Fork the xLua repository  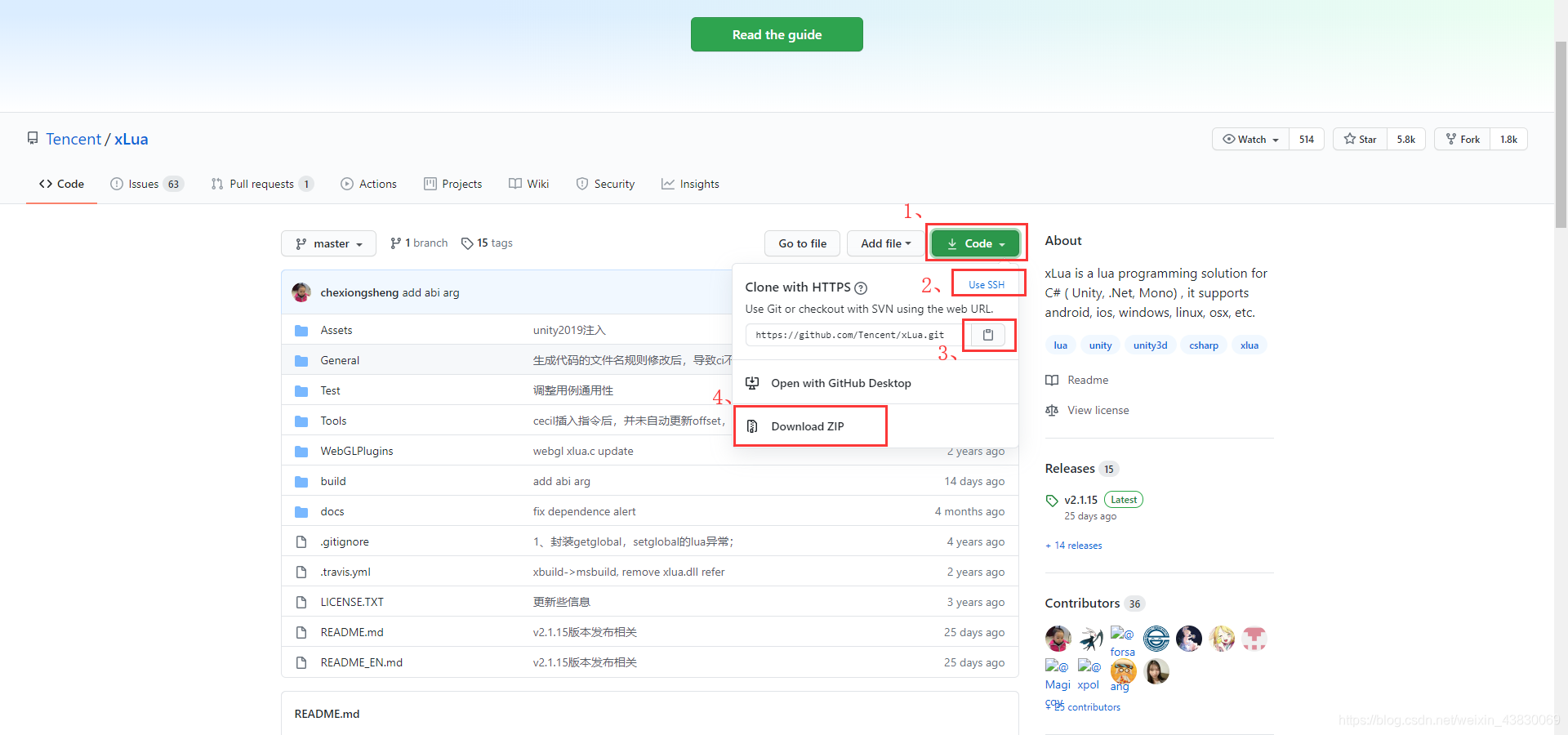tap(1462, 140)
